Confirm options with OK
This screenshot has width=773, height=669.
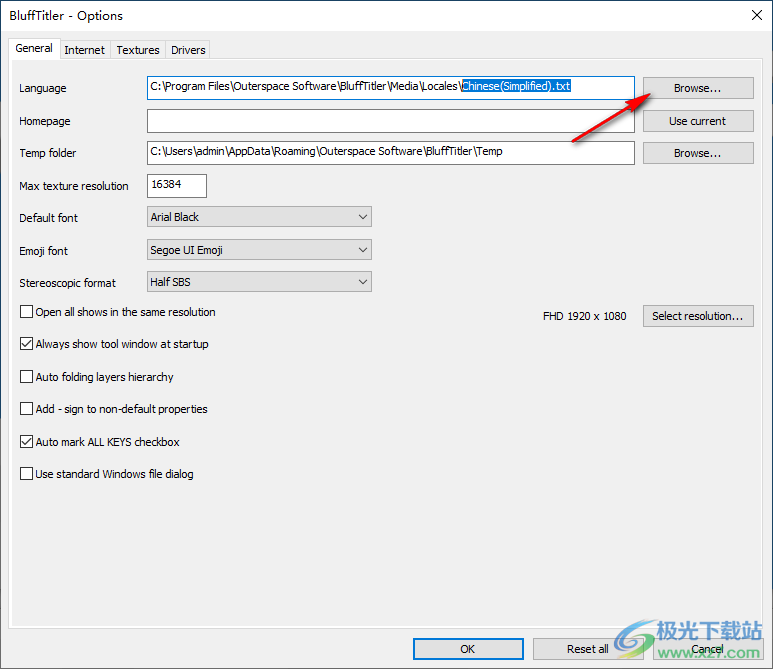(468, 649)
